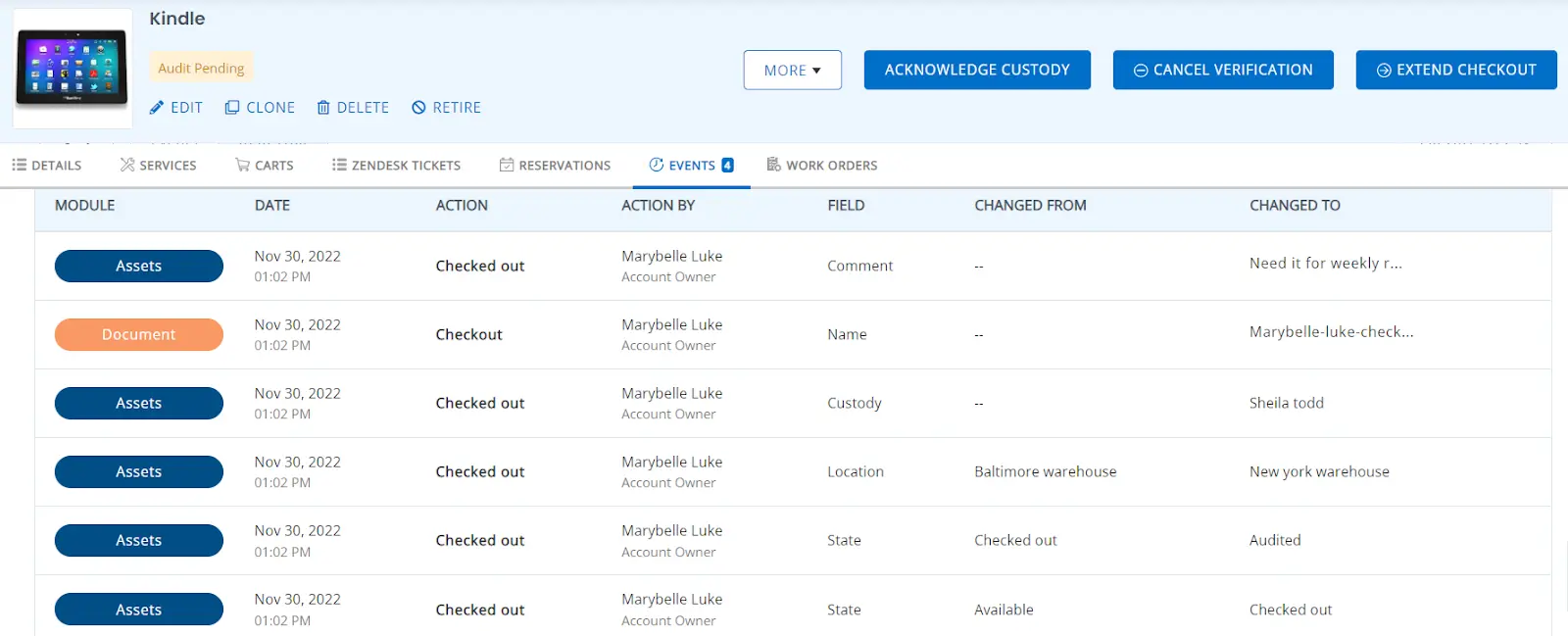
Task: Click the orange Document module badge
Action: click(x=138, y=334)
